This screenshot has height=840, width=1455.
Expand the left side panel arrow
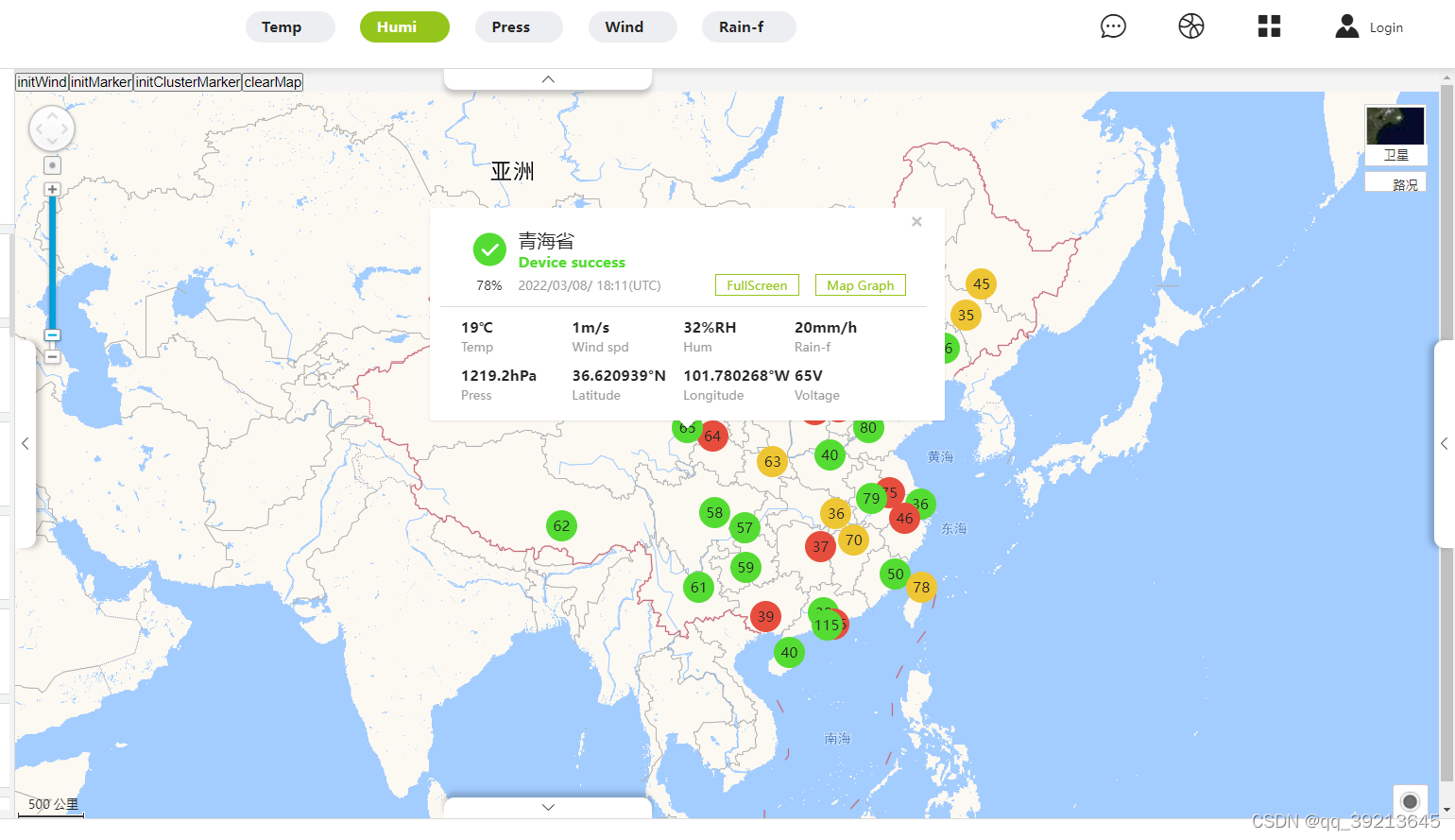click(x=25, y=443)
